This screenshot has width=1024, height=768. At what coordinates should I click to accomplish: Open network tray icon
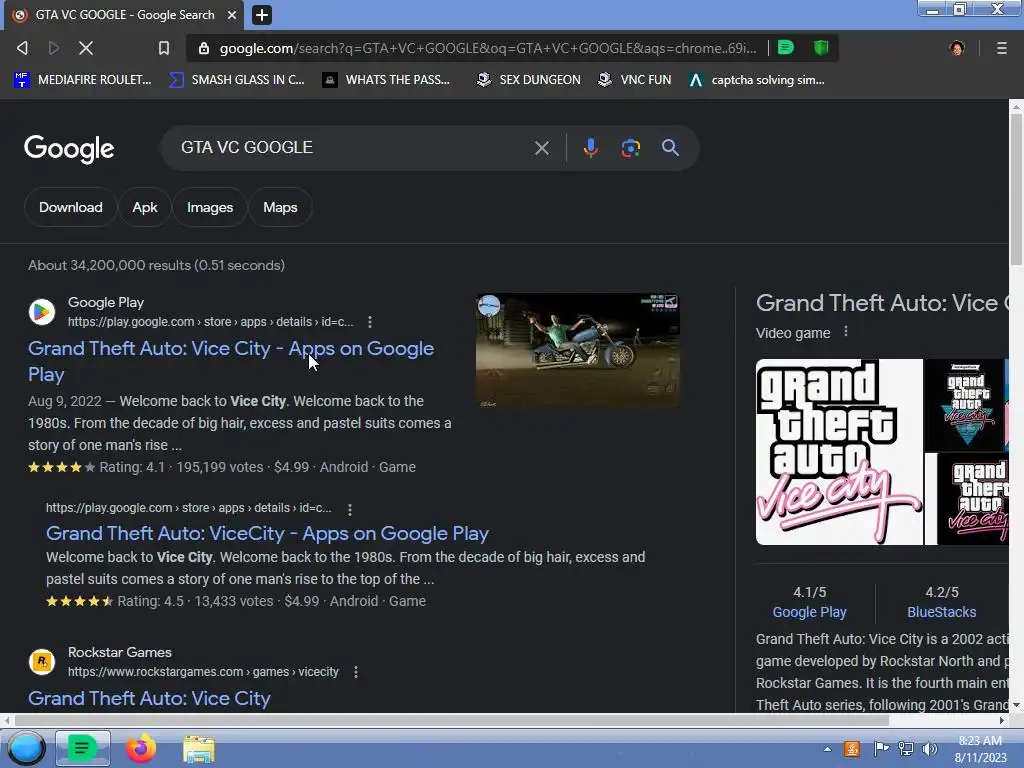click(x=906, y=749)
